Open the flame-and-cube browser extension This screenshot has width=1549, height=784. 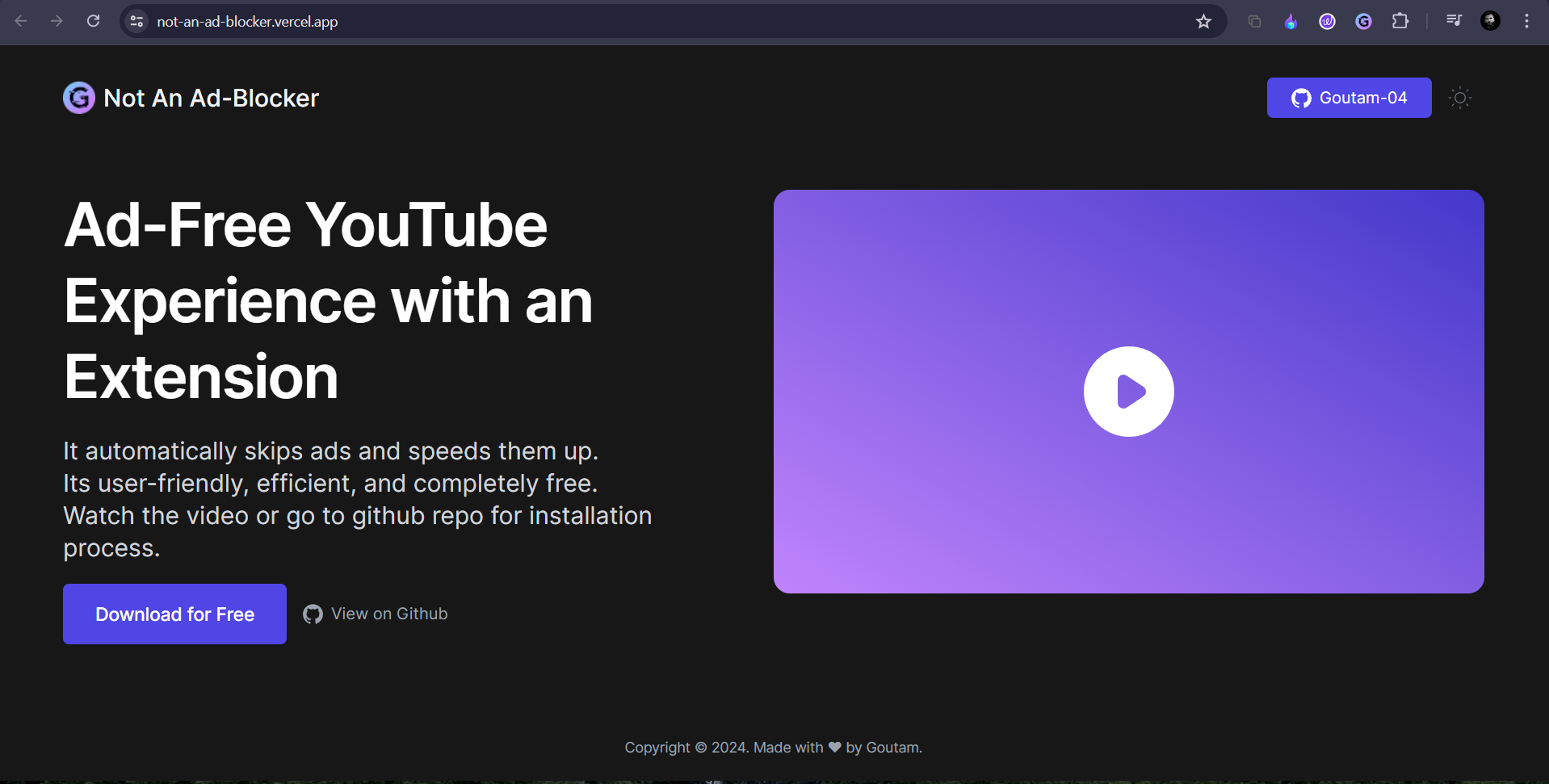coord(1291,21)
